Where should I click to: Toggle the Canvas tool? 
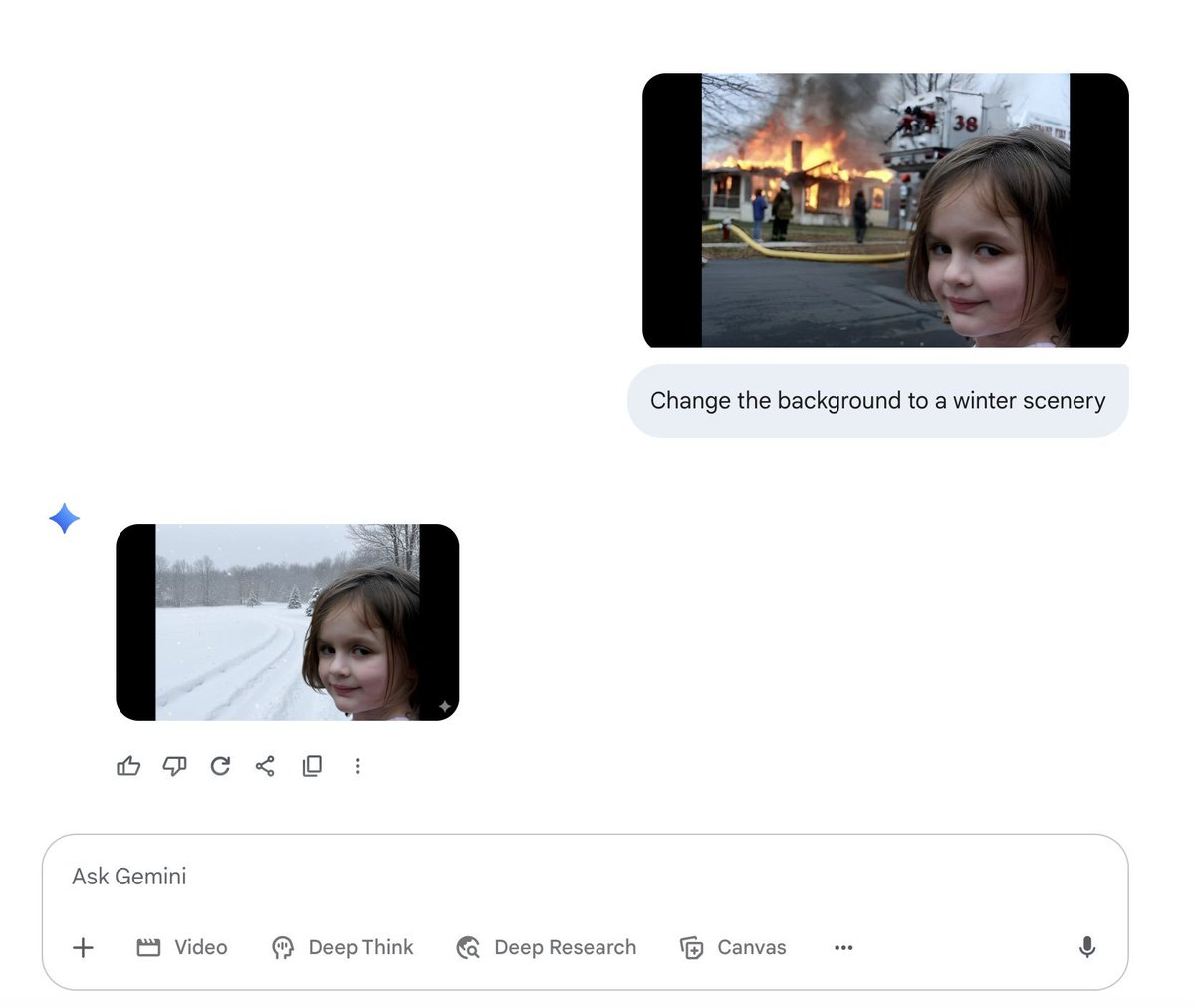tap(733, 947)
